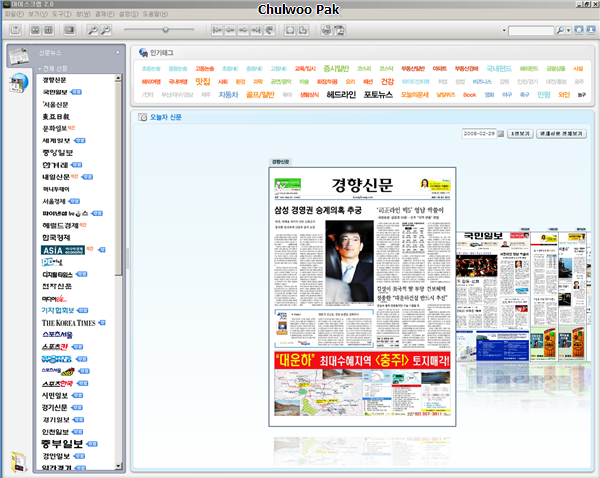Click the blue badge next to 국민일보

[x=76, y=92]
